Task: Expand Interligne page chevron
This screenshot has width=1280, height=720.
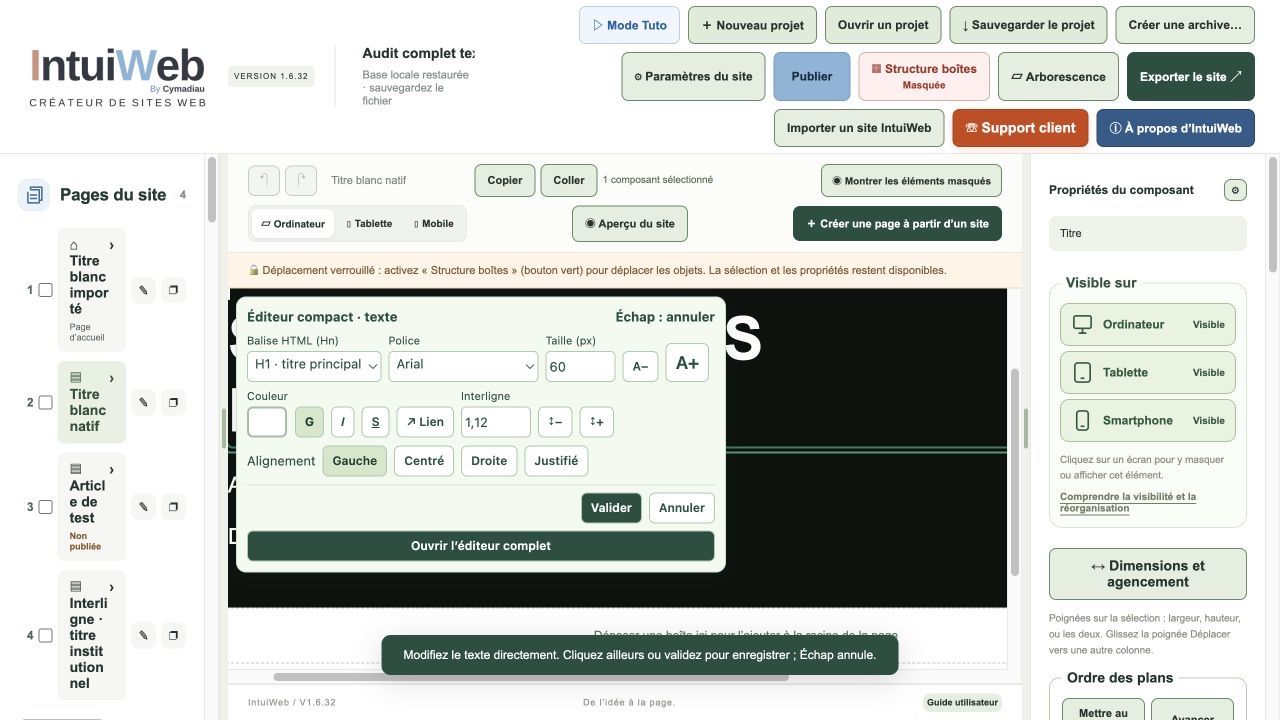Action: (111, 587)
